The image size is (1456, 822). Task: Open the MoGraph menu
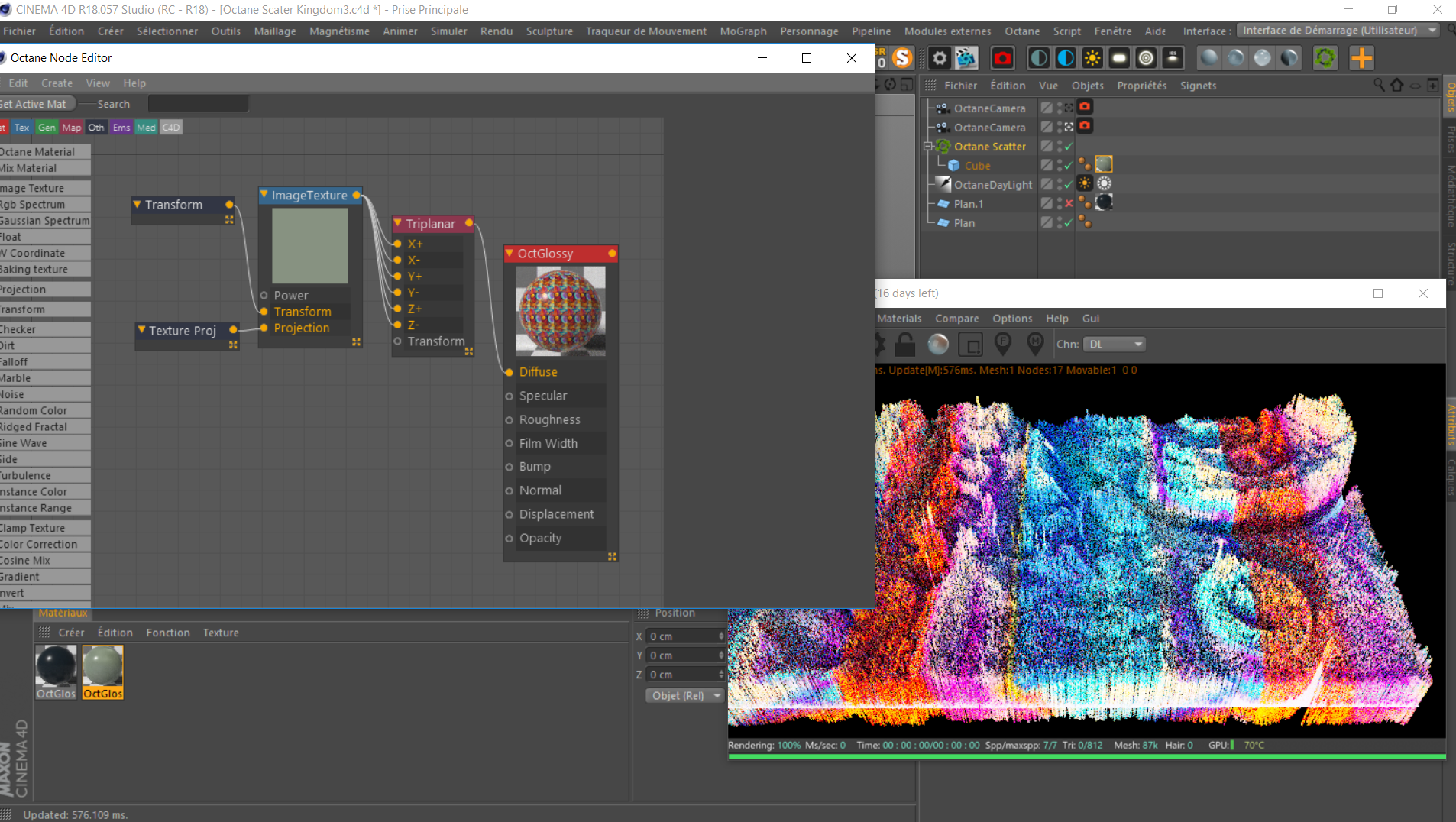[x=743, y=31]
